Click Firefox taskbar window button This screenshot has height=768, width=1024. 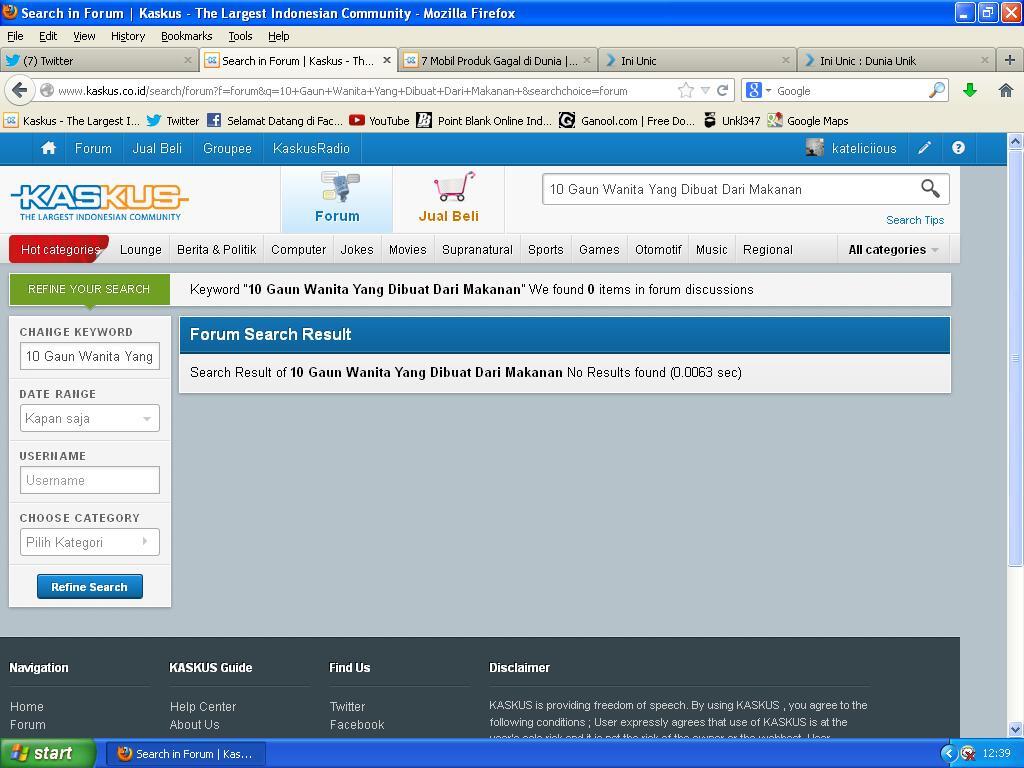coord(185,754)
